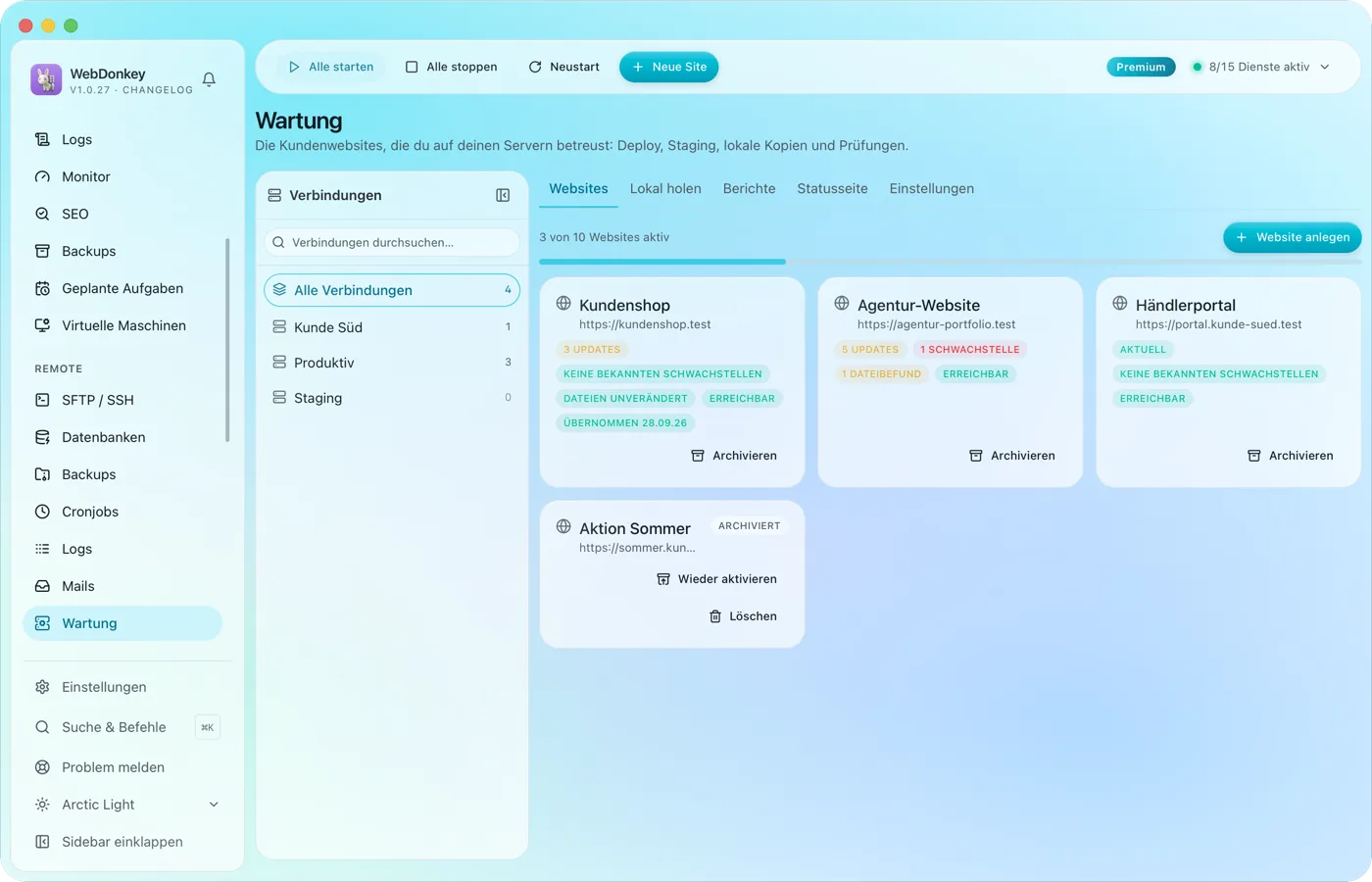Open the Cronjobs clock icon
The height and width of the screenshot is (882, 1372).
click(42, 512)
